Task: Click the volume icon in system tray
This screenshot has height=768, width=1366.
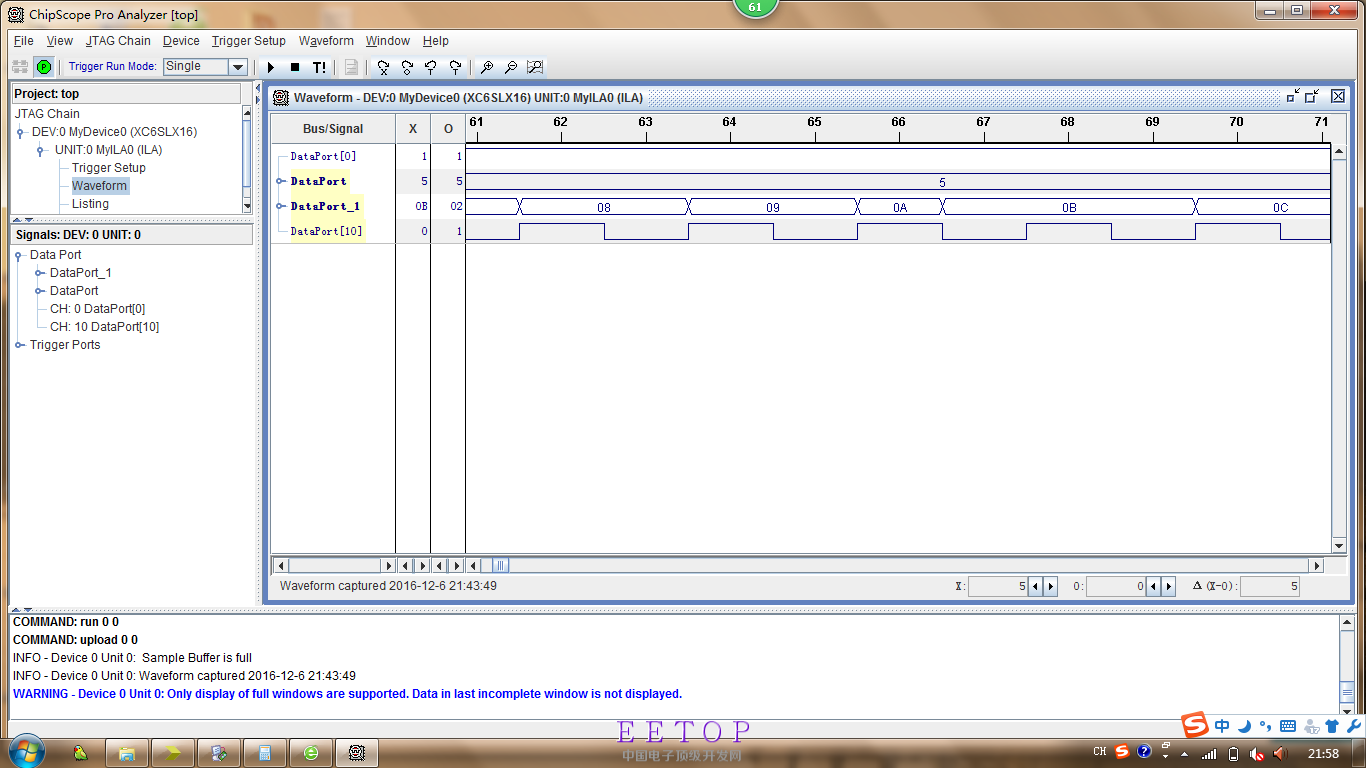Action: pos(1280,753)
